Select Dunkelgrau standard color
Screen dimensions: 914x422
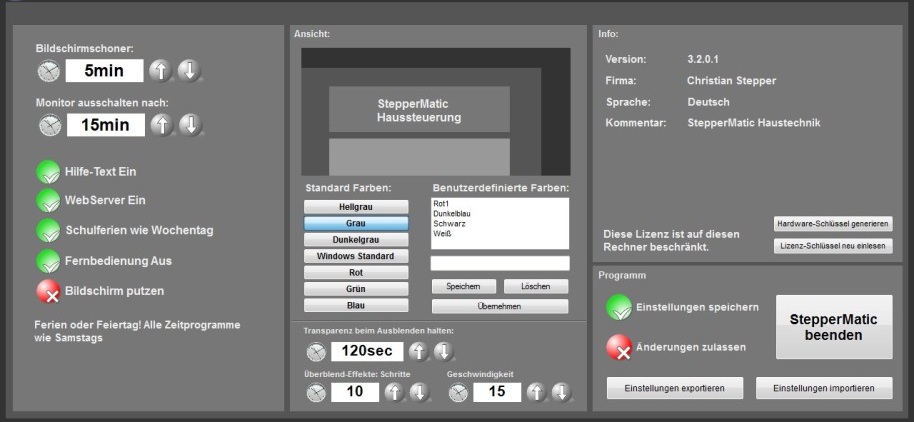[356, 240]
